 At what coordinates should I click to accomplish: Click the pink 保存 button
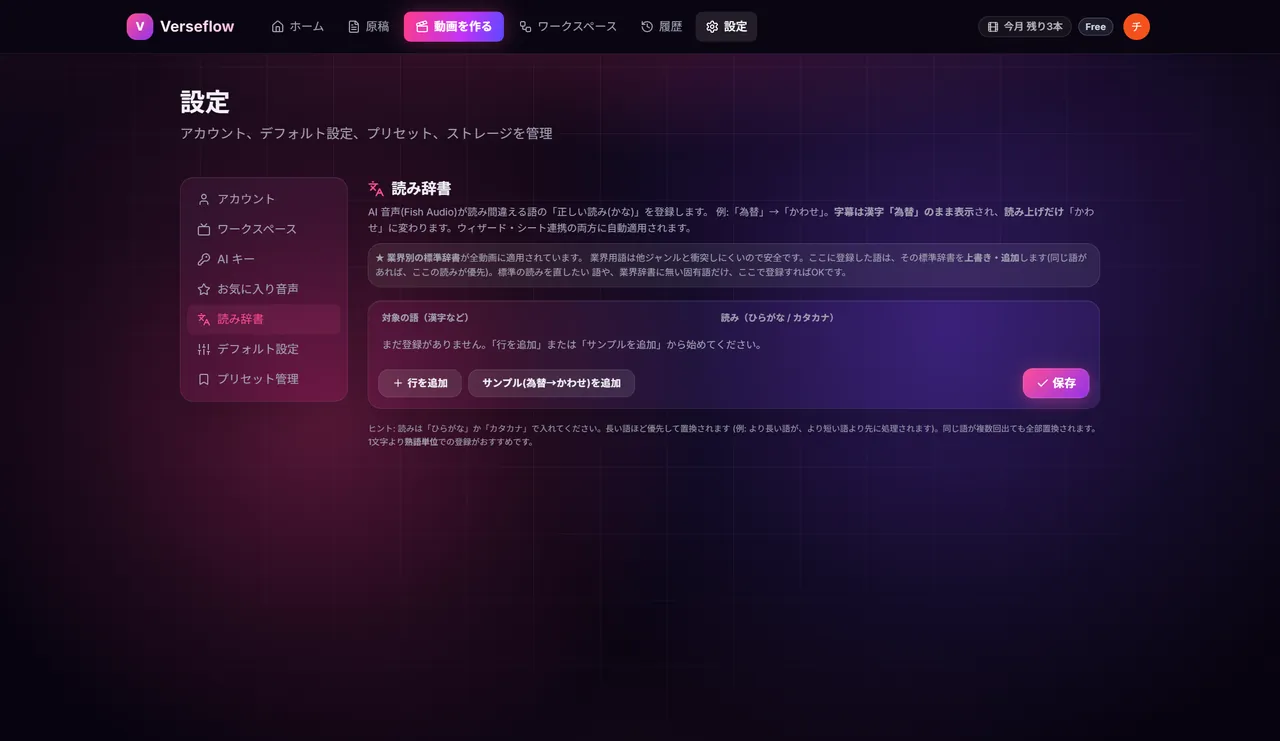tap(1056, 383)
